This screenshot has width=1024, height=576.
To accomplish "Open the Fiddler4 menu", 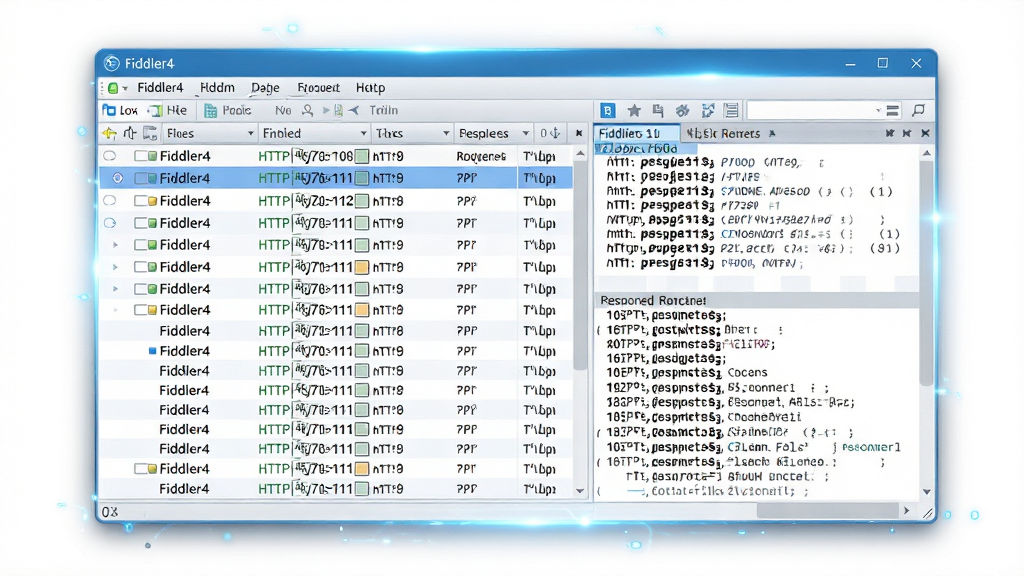I will [160, 88].
